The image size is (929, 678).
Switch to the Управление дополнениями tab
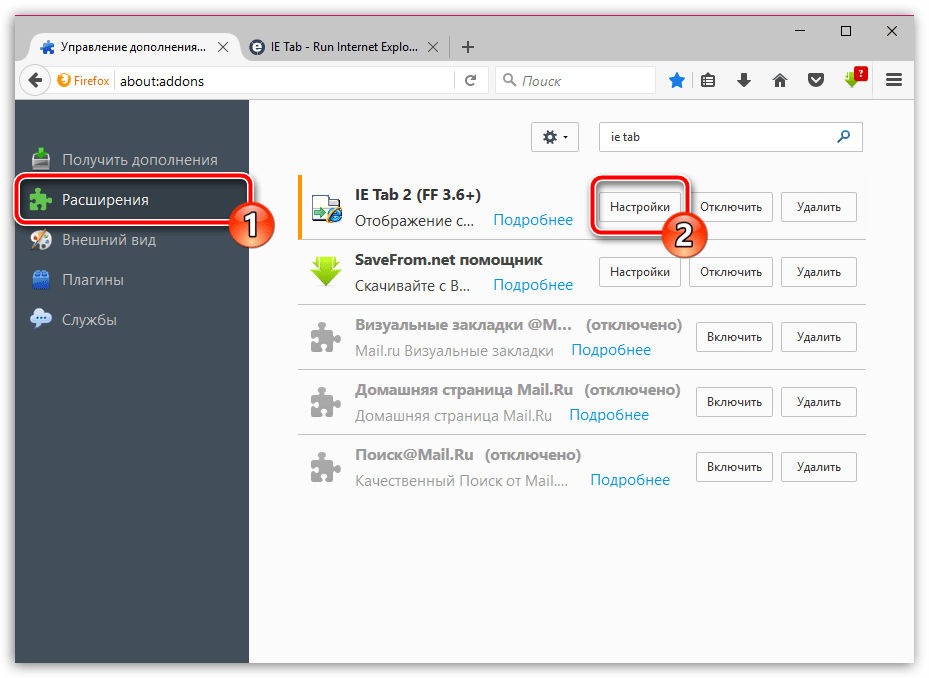tap(133, 47)
